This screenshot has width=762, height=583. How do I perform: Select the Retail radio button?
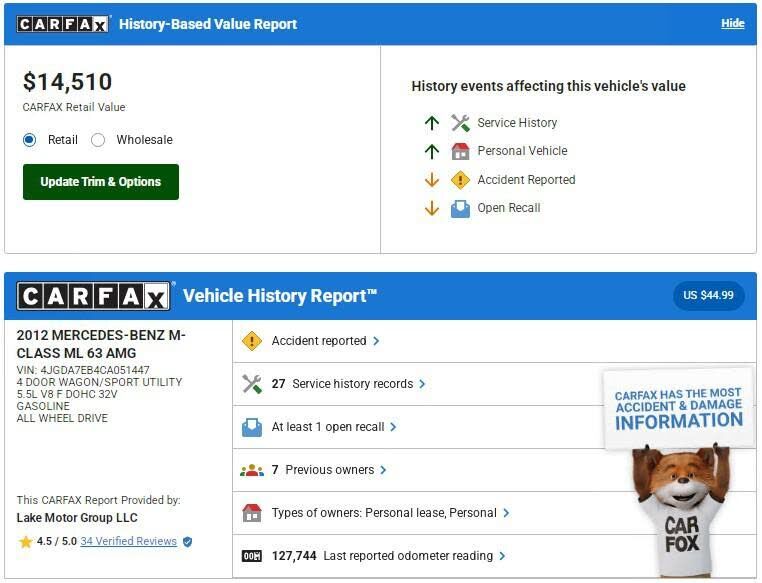(30, 140)
